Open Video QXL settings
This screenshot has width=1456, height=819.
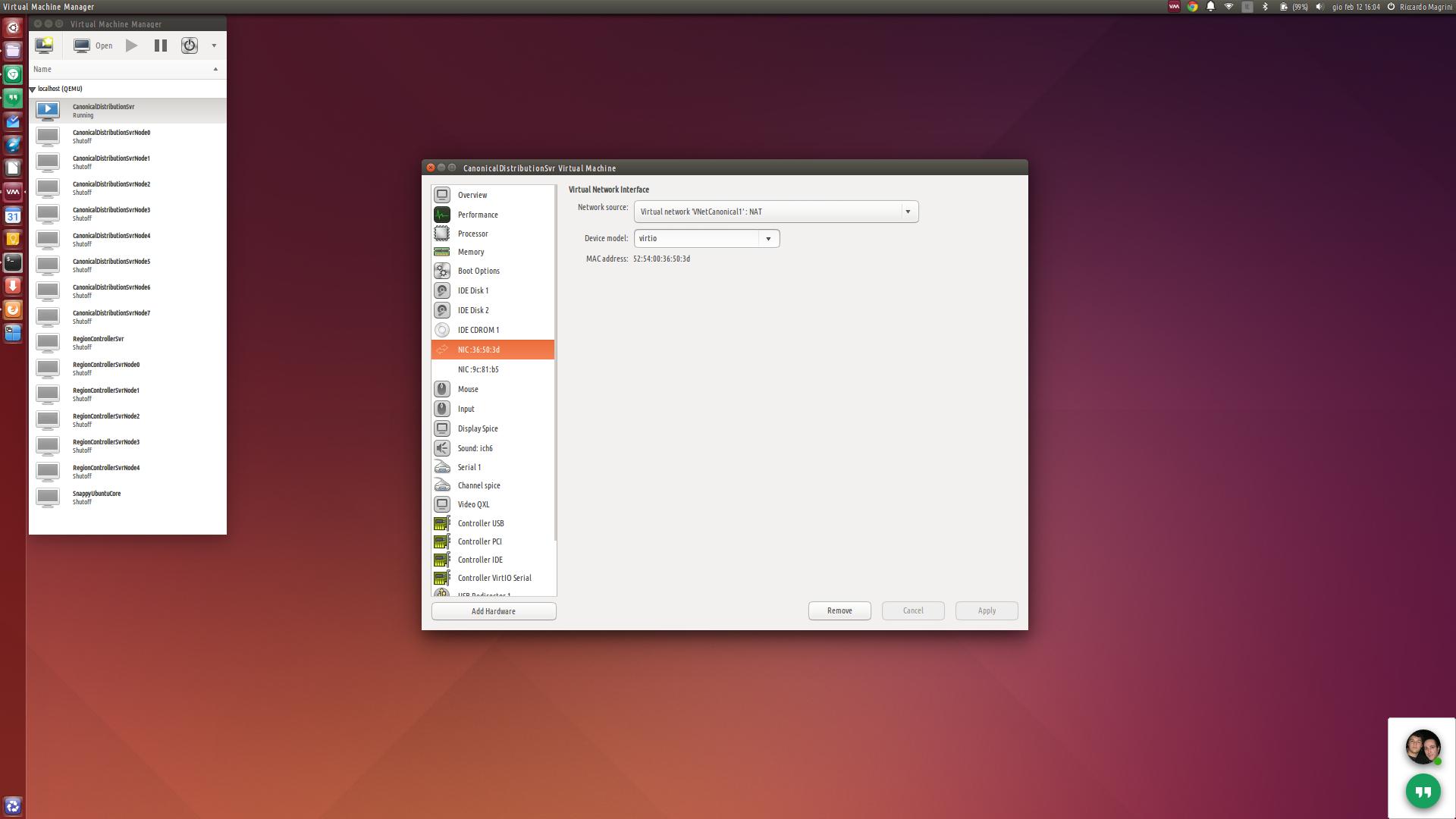[493, 504]
